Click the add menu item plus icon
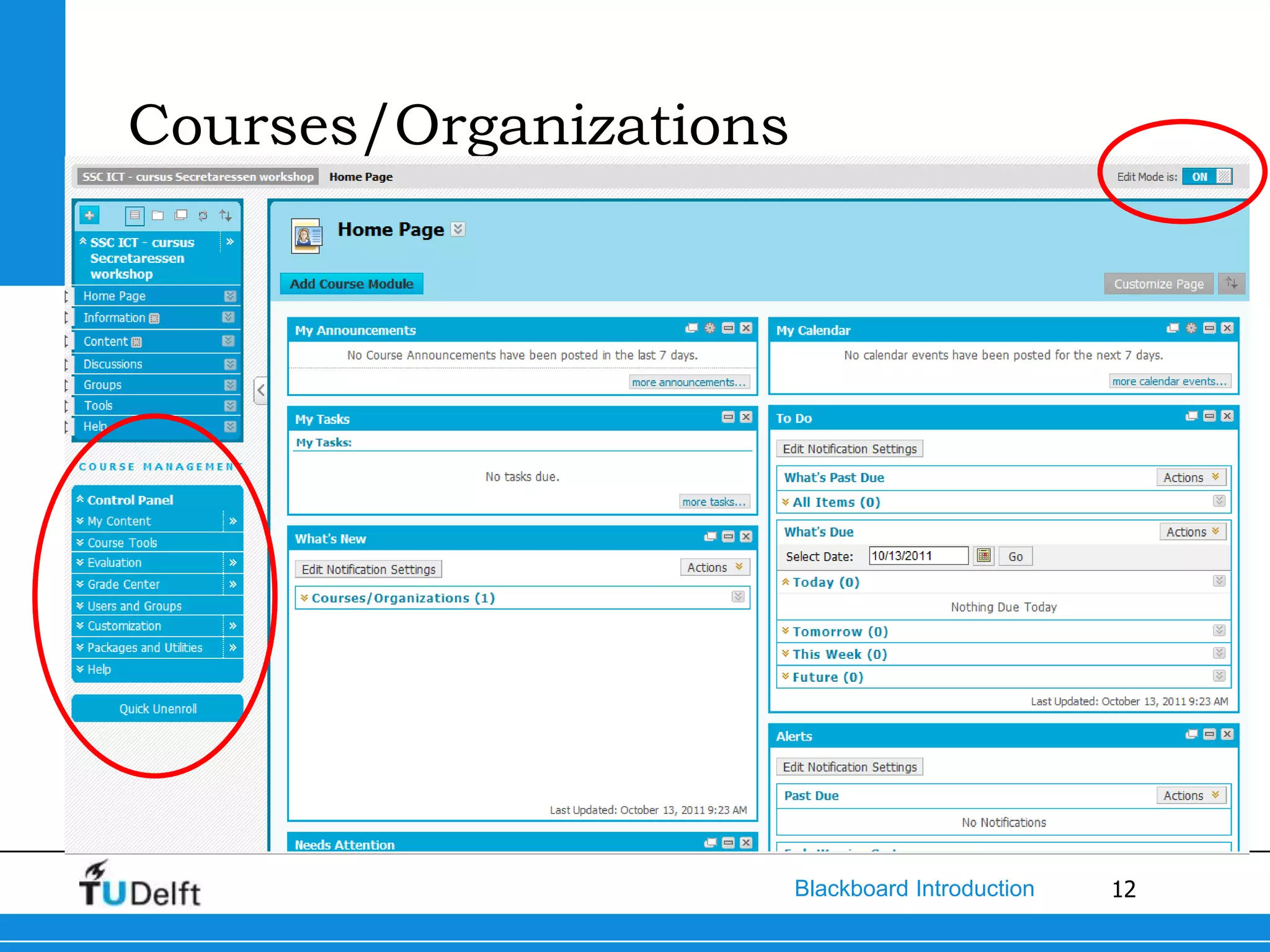This screenshot has height=952, width=1270. (x=89, y=215)
